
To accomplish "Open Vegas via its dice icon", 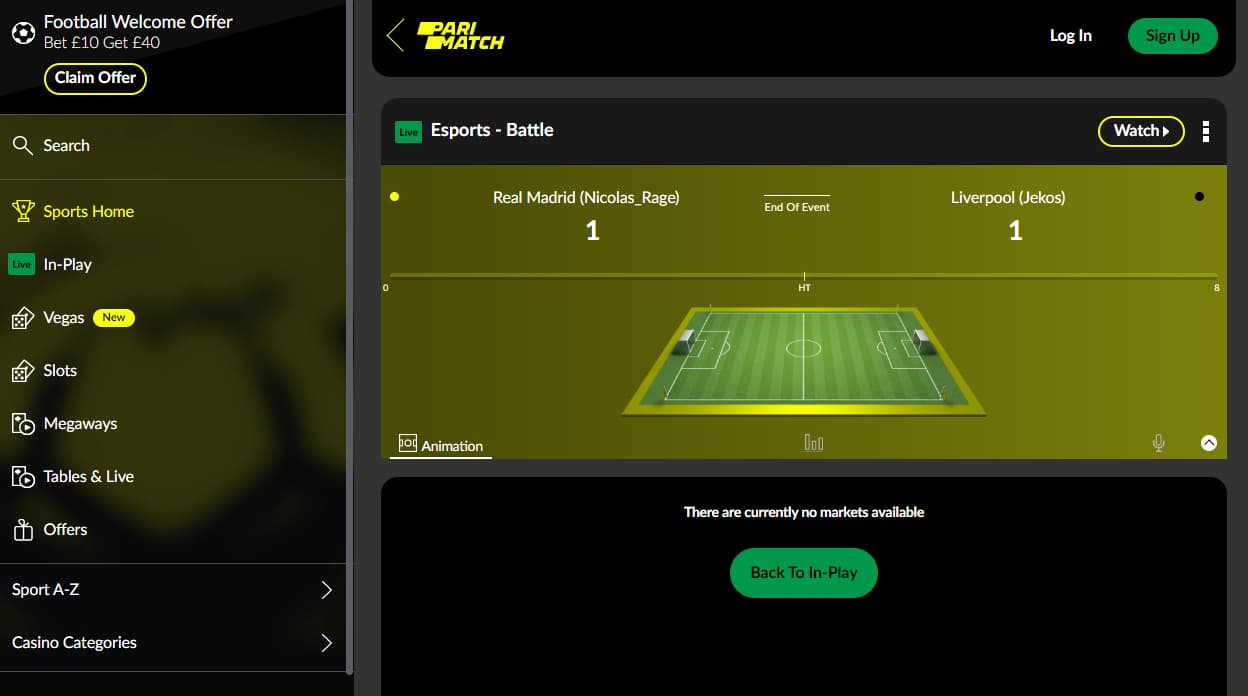I will (x=22, y=318).
